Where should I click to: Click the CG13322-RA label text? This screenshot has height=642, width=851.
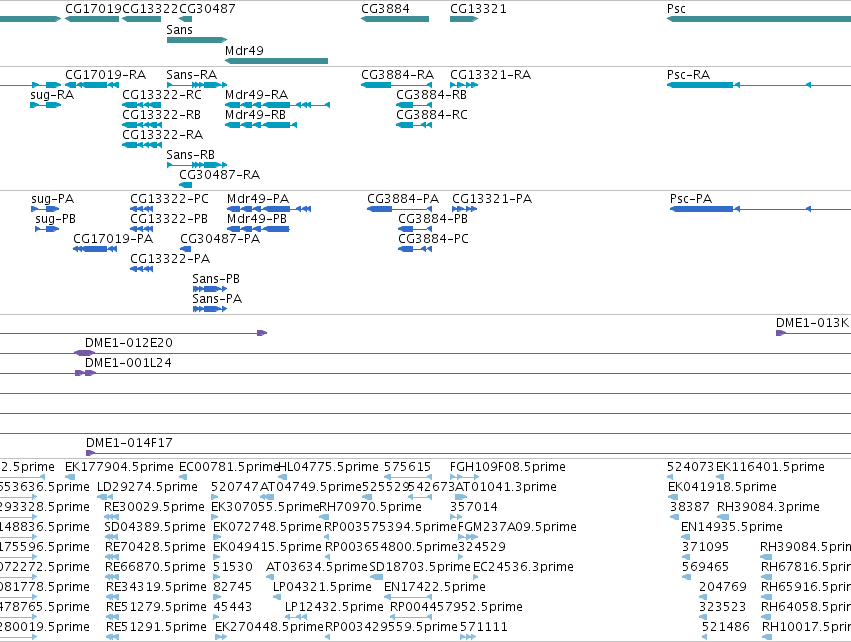(162, 135)
